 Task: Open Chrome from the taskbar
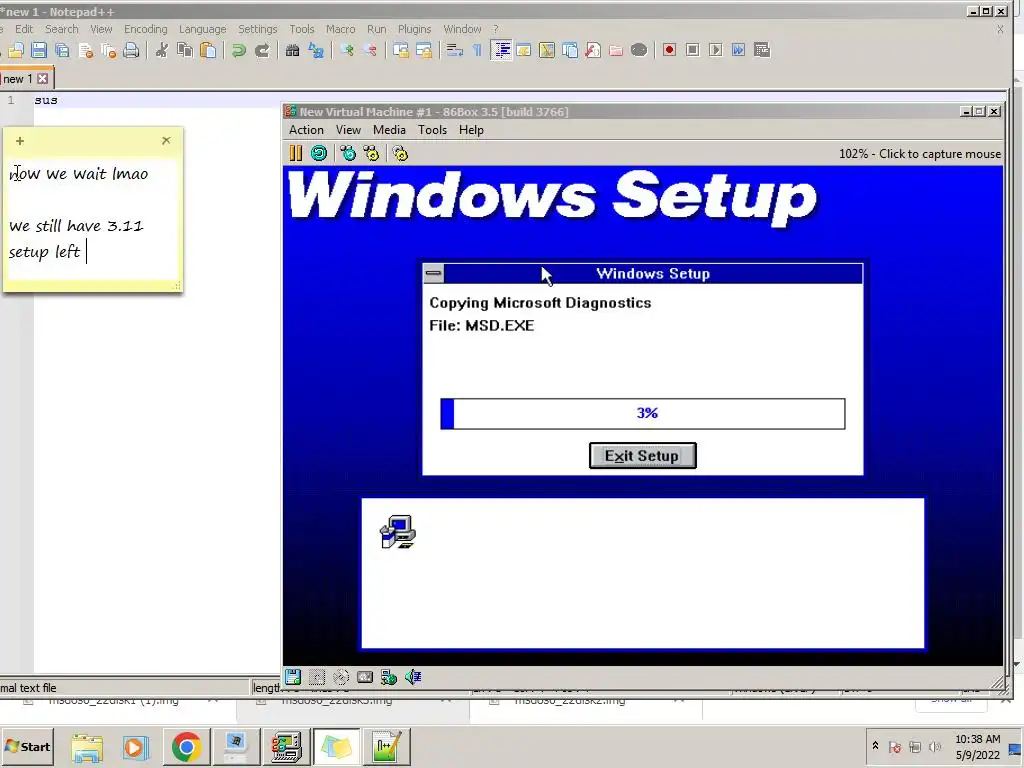coord(186,746)
